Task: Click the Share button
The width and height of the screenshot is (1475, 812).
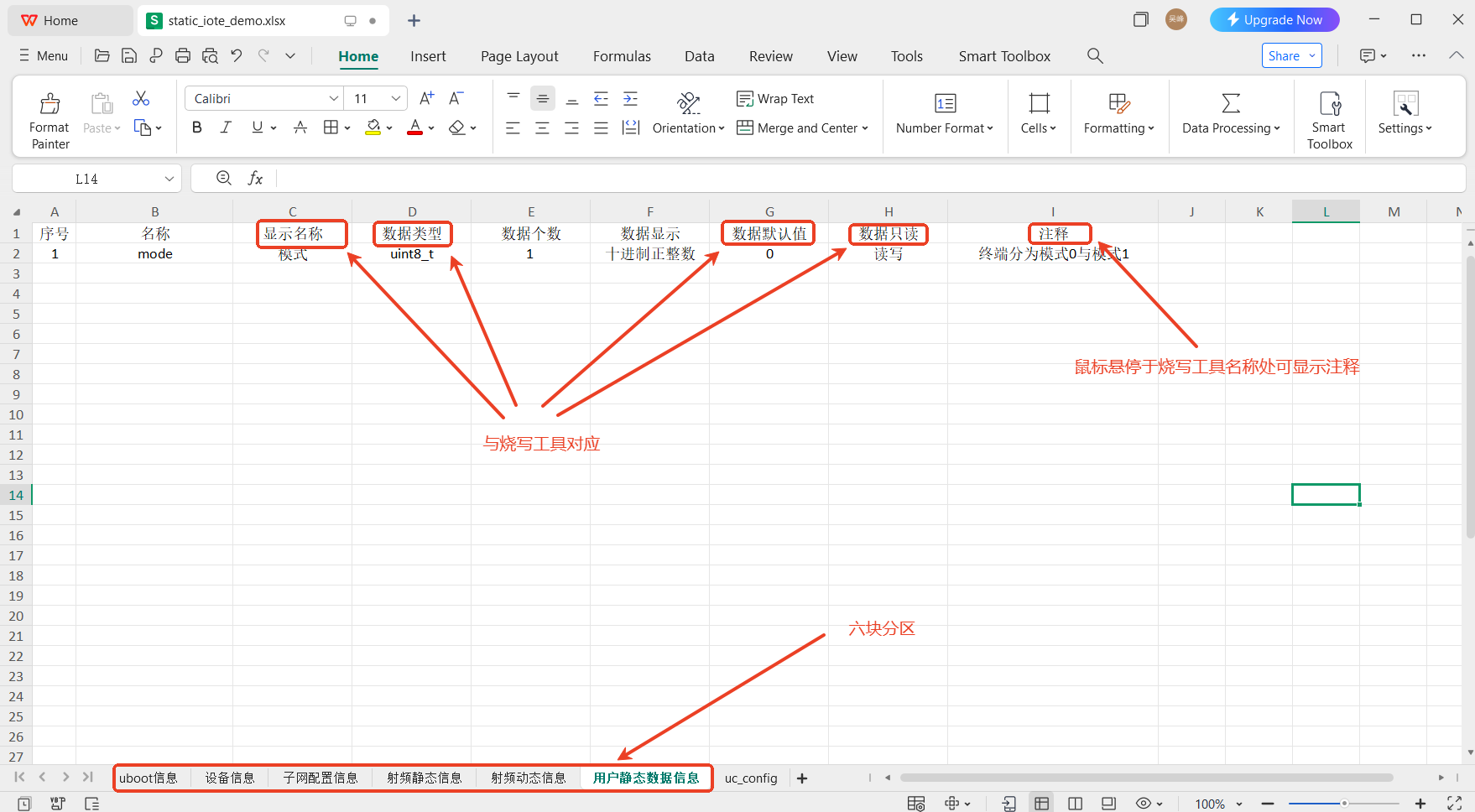Action: point(1292,55)
